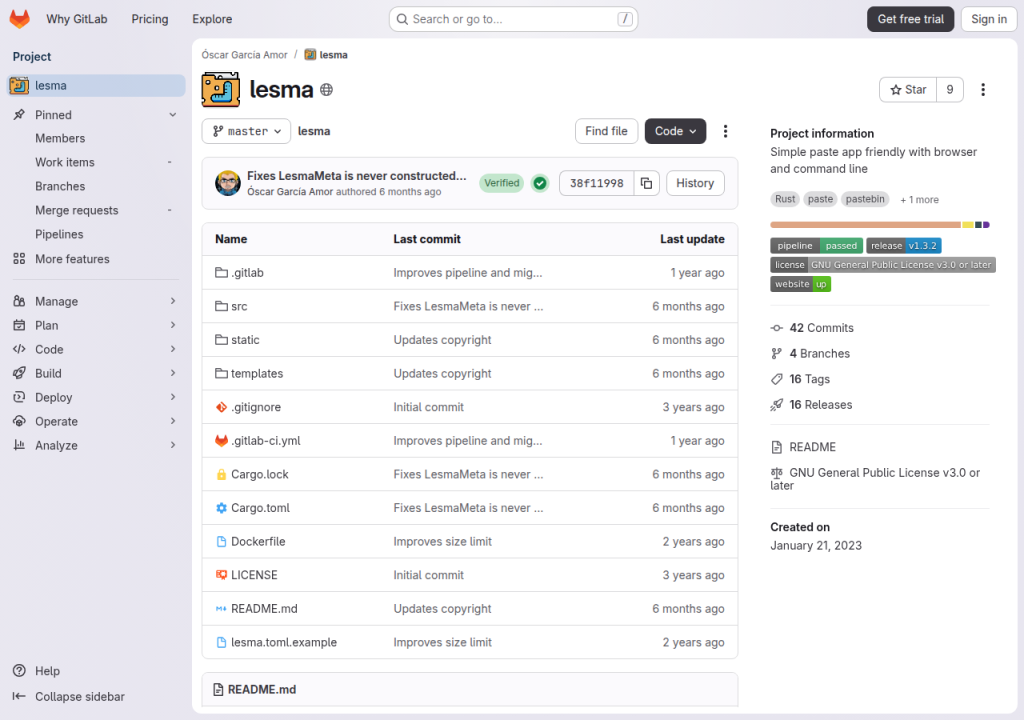This screenshot has height=720, width=1024.
Task: Click the .gitlab-ci.yml fox icon
Action: (x=221, y=441)
